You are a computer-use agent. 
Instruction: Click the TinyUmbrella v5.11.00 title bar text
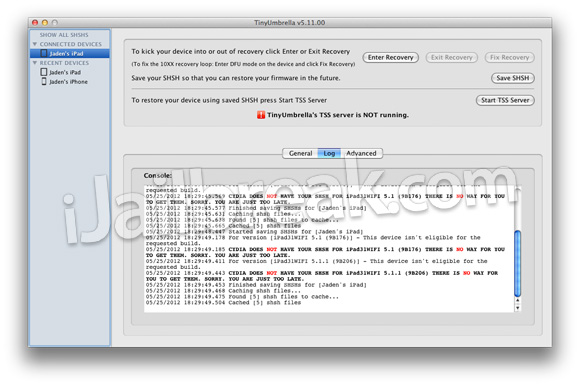290,23
